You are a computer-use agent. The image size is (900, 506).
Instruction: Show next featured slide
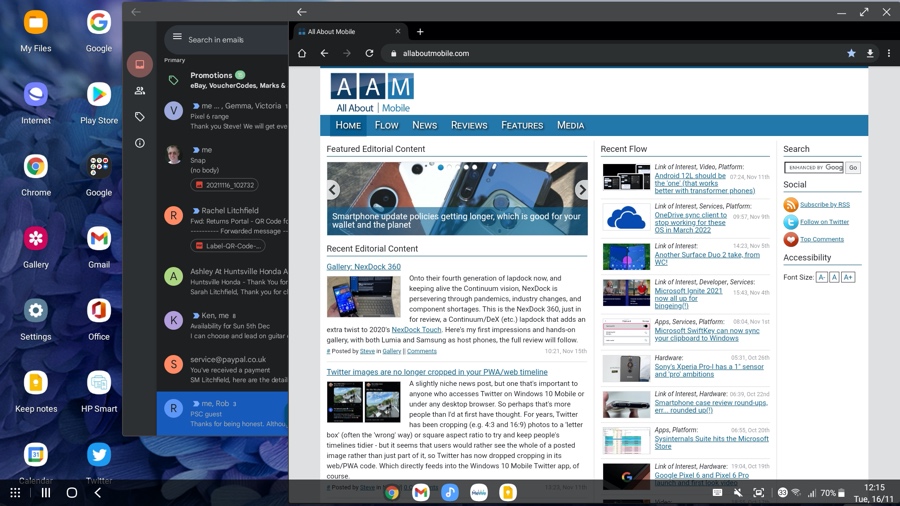pyautogui.click(x=581, y=189)
